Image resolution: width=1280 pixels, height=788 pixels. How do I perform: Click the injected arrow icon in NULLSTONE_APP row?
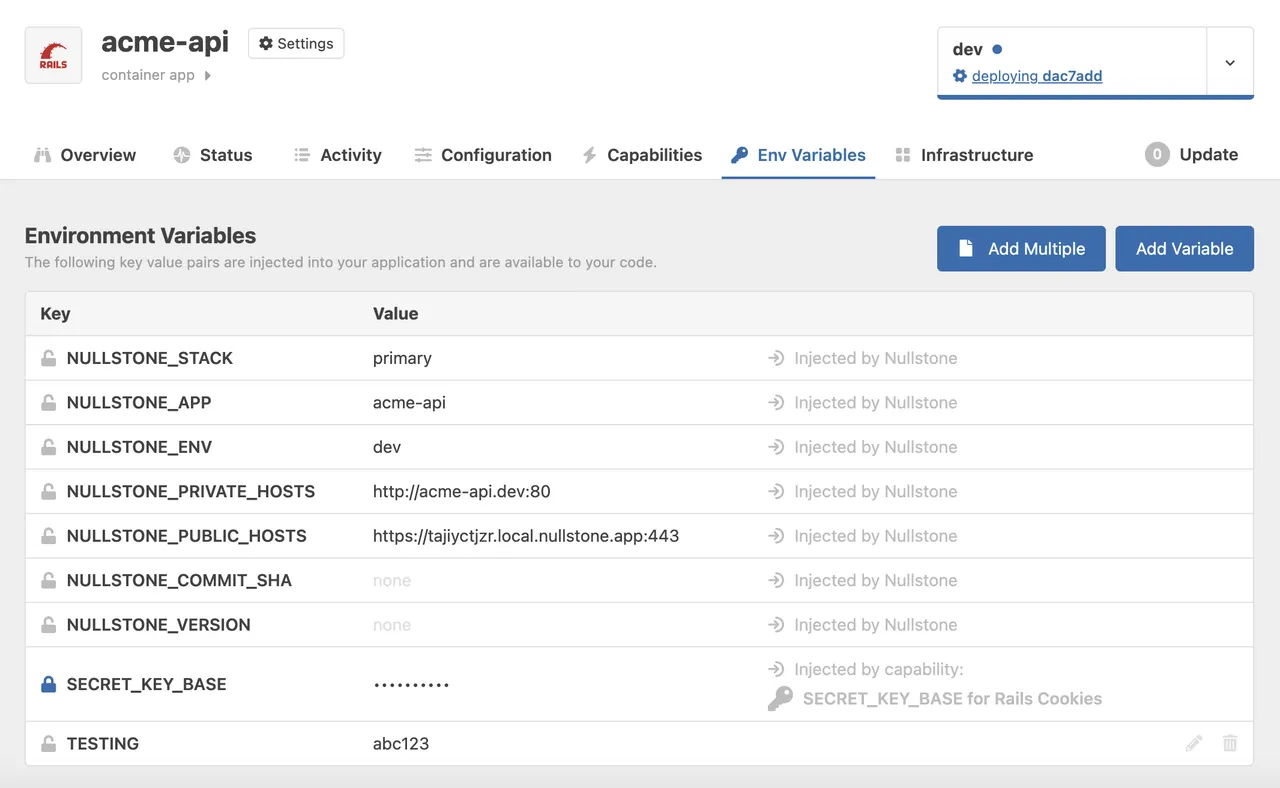(x=776, y=402)
